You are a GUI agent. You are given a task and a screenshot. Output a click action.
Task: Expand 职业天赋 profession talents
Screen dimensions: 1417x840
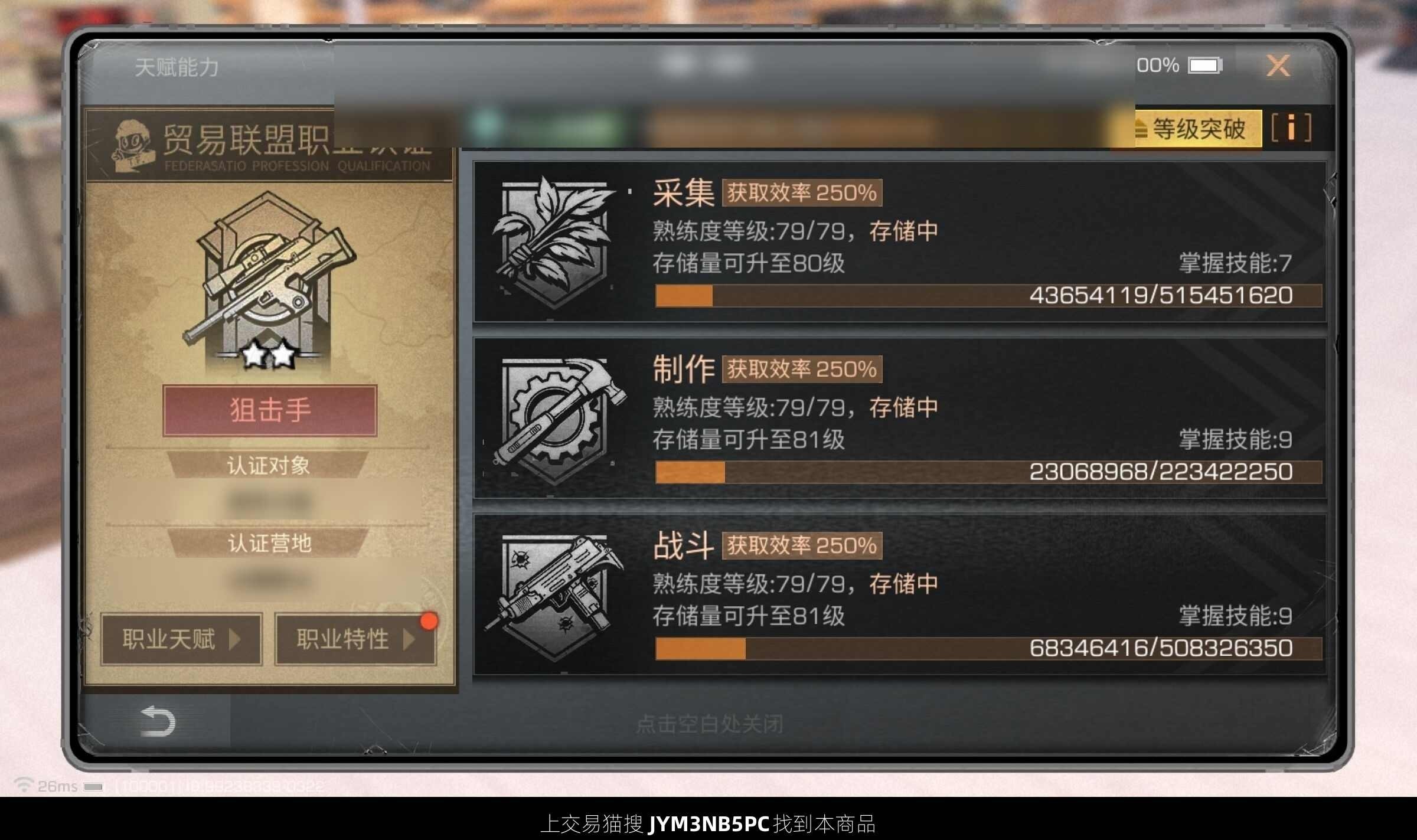(181, 639)
